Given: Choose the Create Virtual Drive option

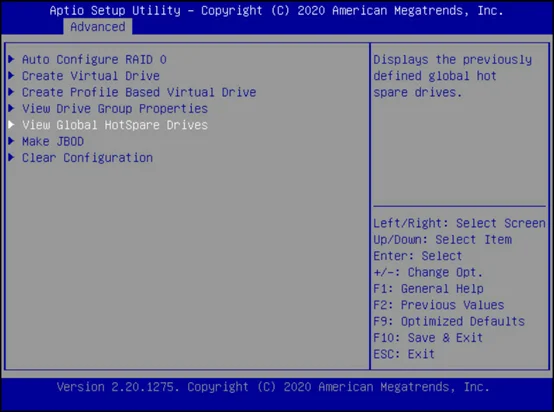Looking at the screenshot, I should click(91, 76).
